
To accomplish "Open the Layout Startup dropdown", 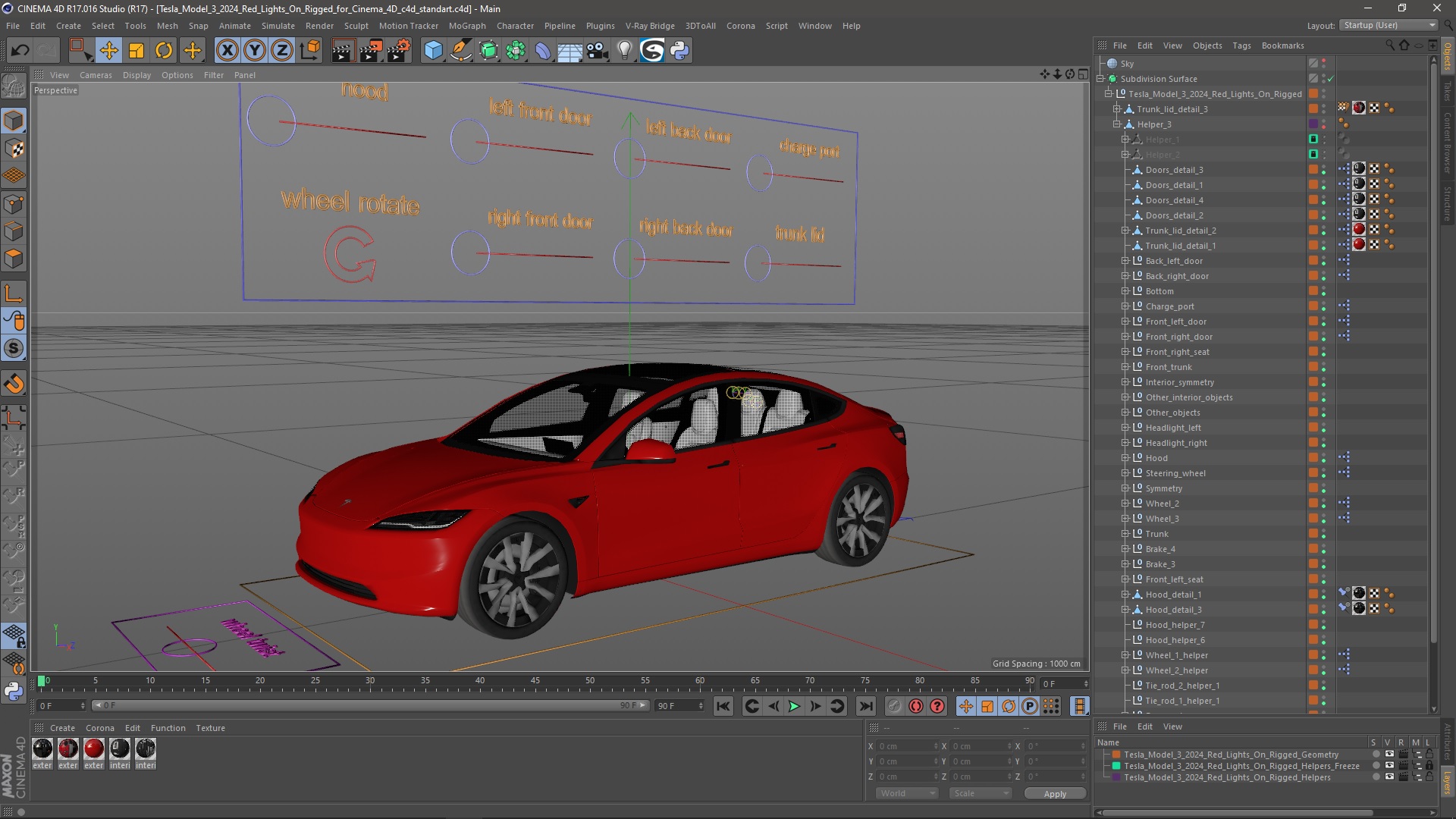I will click(1389, 25).
